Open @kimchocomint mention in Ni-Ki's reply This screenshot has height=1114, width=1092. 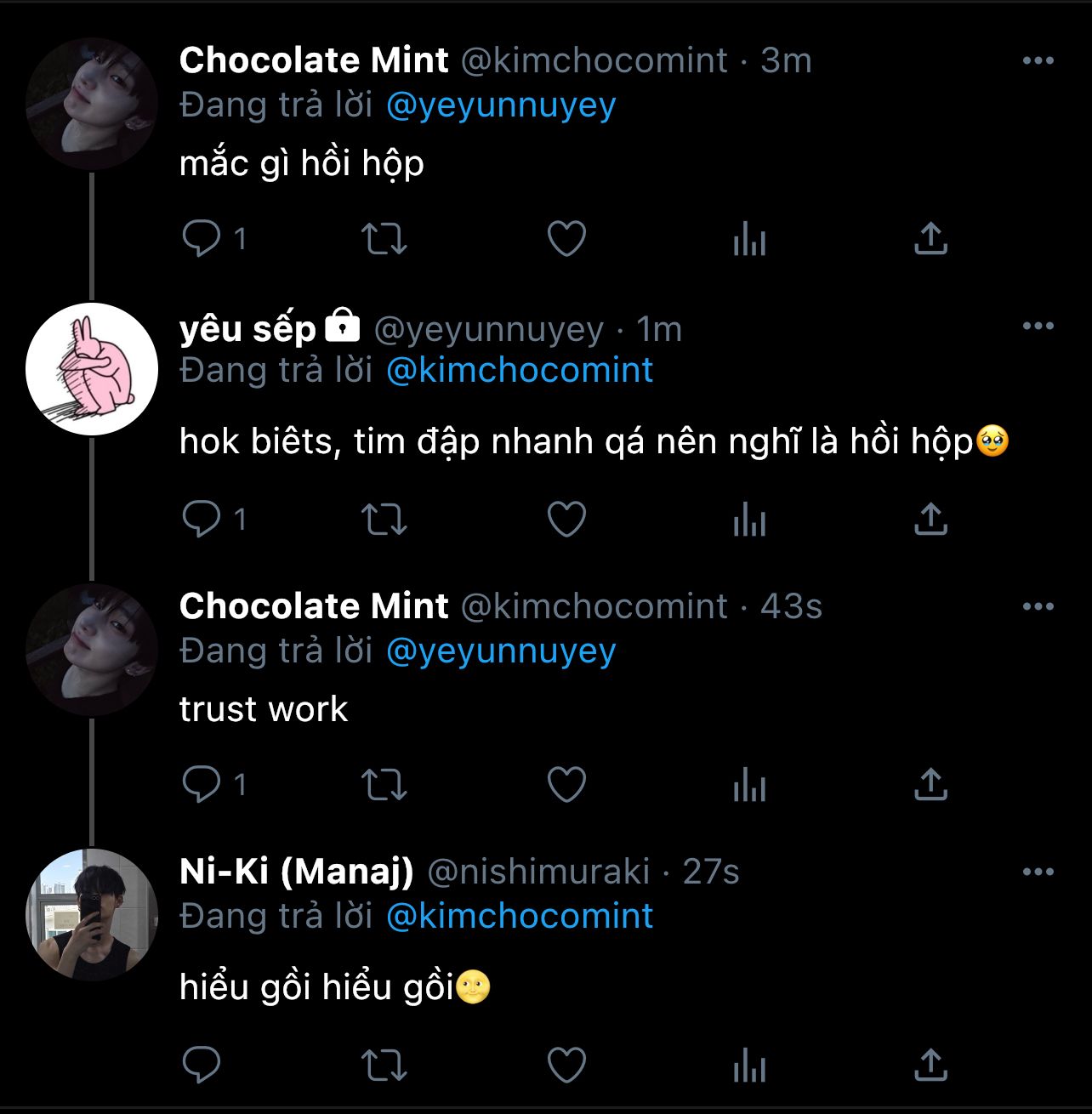[520, 917]
